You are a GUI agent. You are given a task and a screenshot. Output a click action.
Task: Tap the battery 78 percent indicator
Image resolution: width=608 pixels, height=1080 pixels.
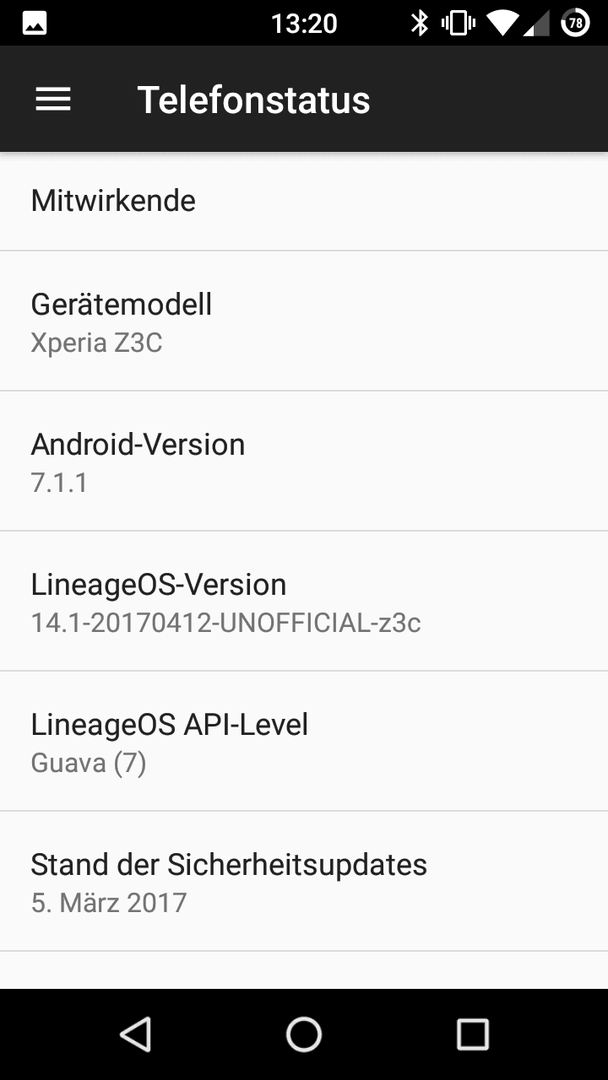click(576, 23)
